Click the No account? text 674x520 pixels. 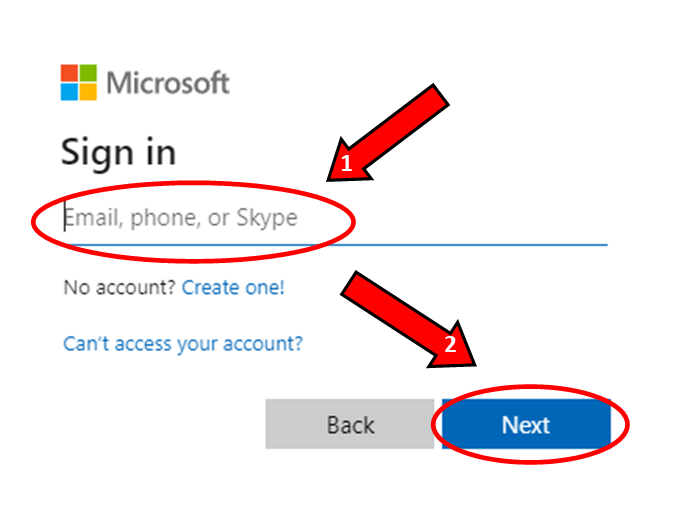pos(119,287)
